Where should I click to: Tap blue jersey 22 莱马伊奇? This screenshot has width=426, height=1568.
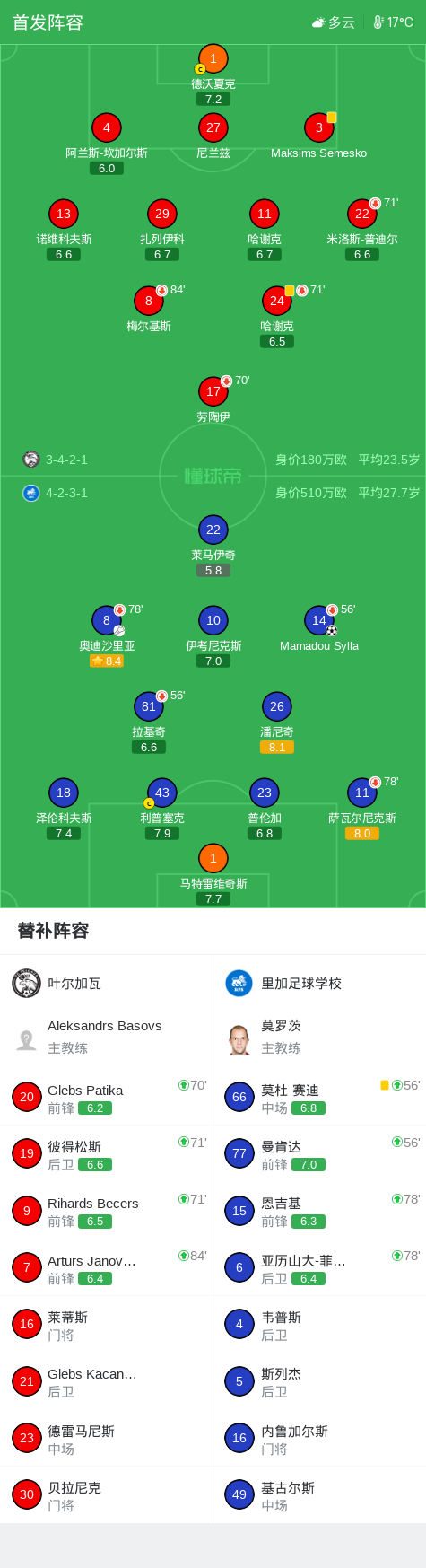(213, 530)
